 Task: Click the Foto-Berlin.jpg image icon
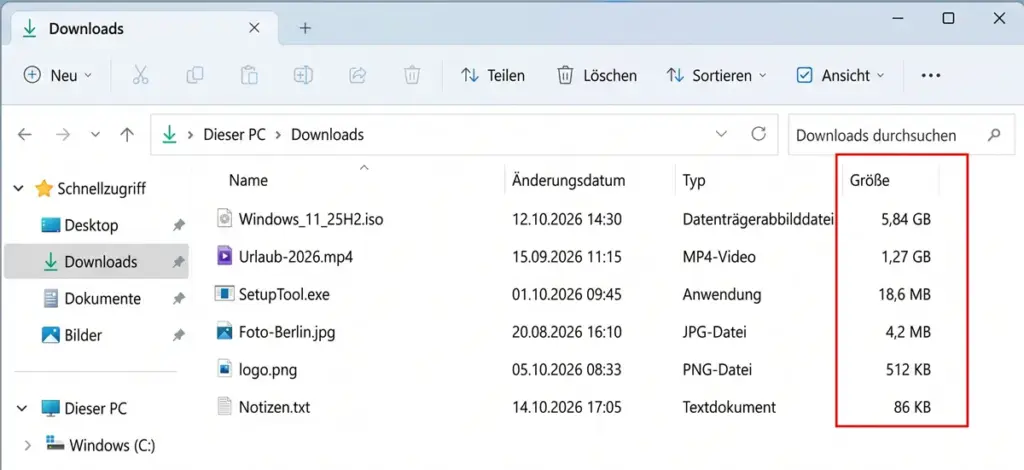(x=225, y=332)
